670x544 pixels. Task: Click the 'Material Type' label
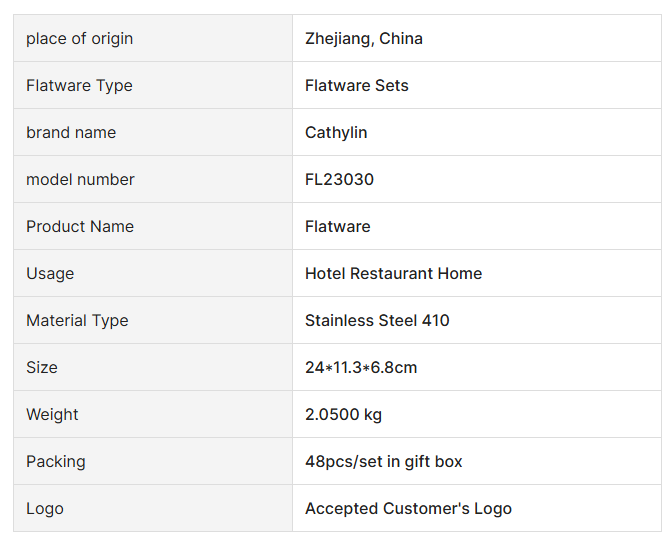(77, 321)
